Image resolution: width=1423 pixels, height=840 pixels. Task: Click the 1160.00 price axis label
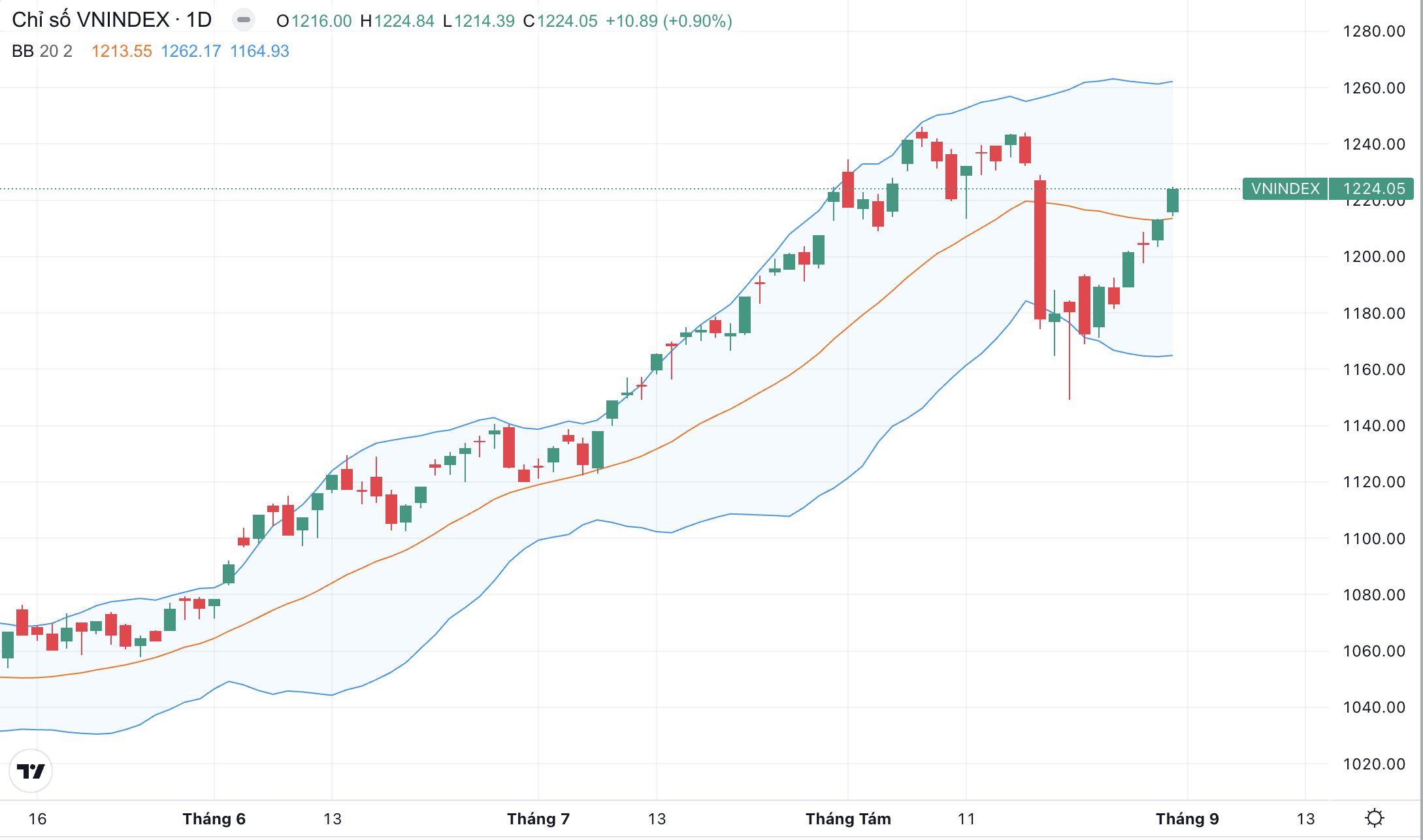(1374, 370)
